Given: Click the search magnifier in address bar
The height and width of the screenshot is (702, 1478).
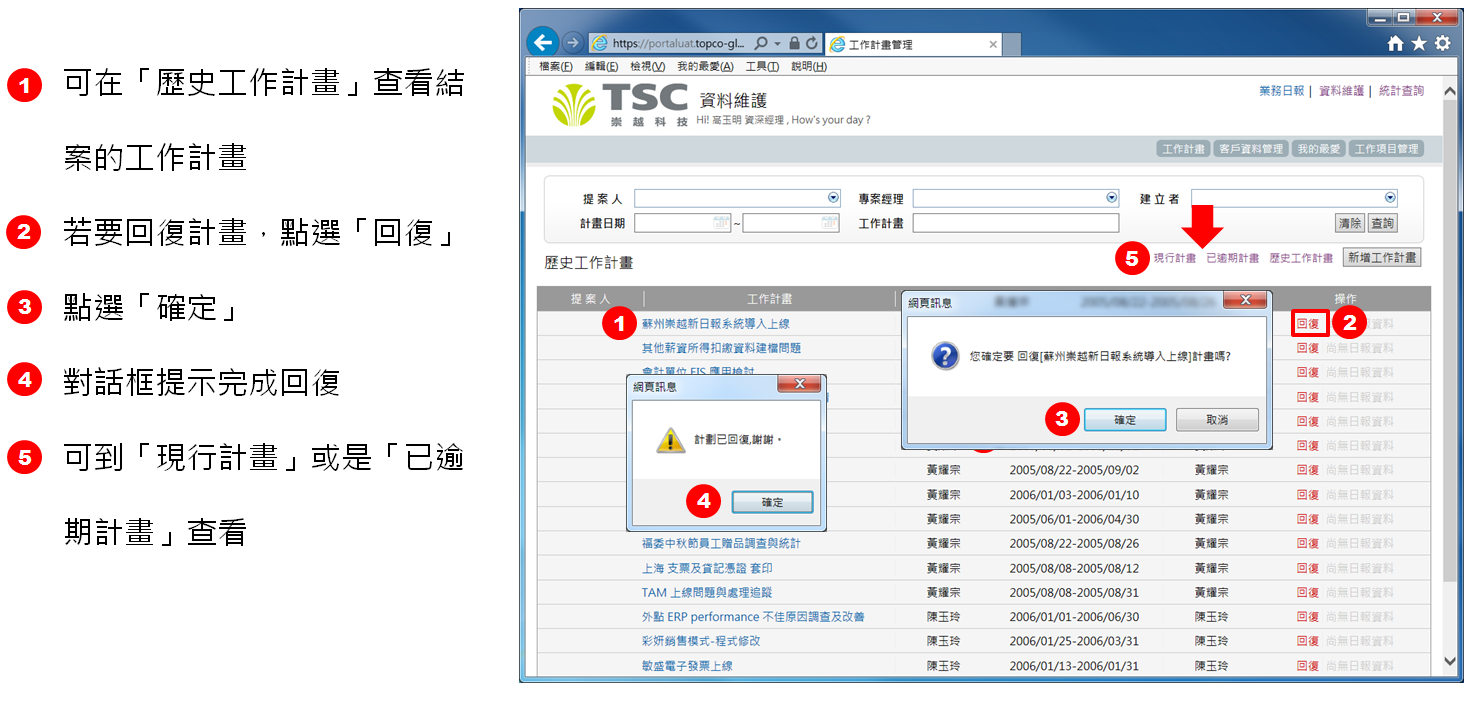Looking at the screenshot, I should 761,44.
